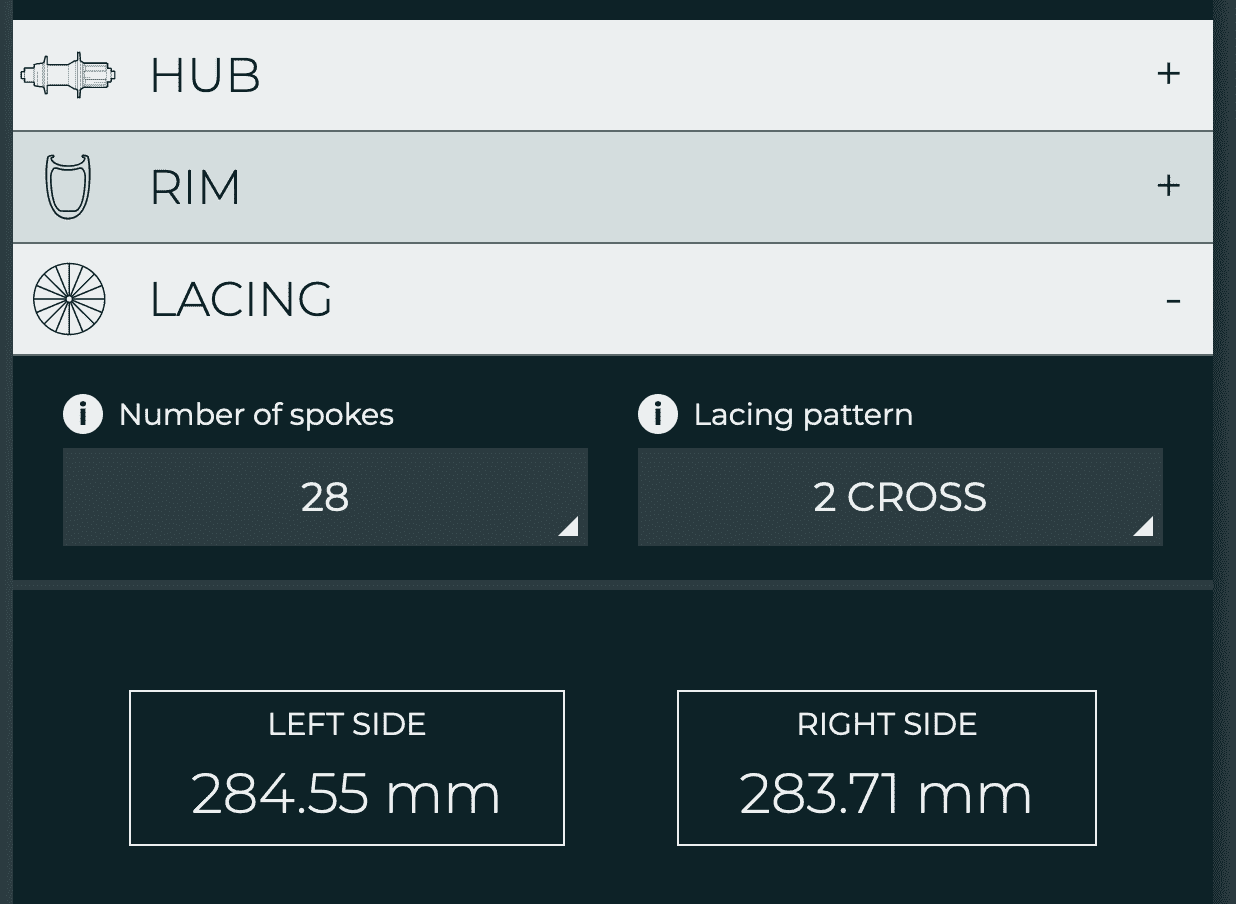Collapse the LACING section with minus sign

(x=1173, y=300)
